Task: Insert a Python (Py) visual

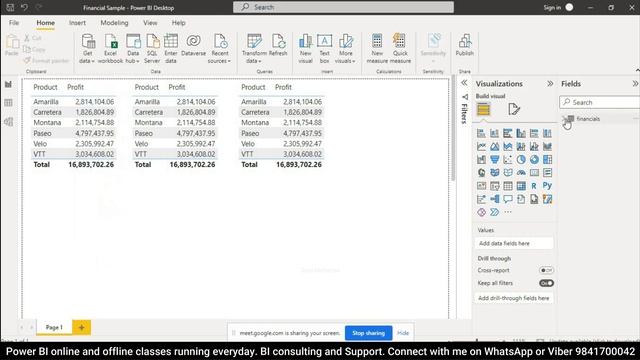Action: pyautogui.click(x=547, y=186)
